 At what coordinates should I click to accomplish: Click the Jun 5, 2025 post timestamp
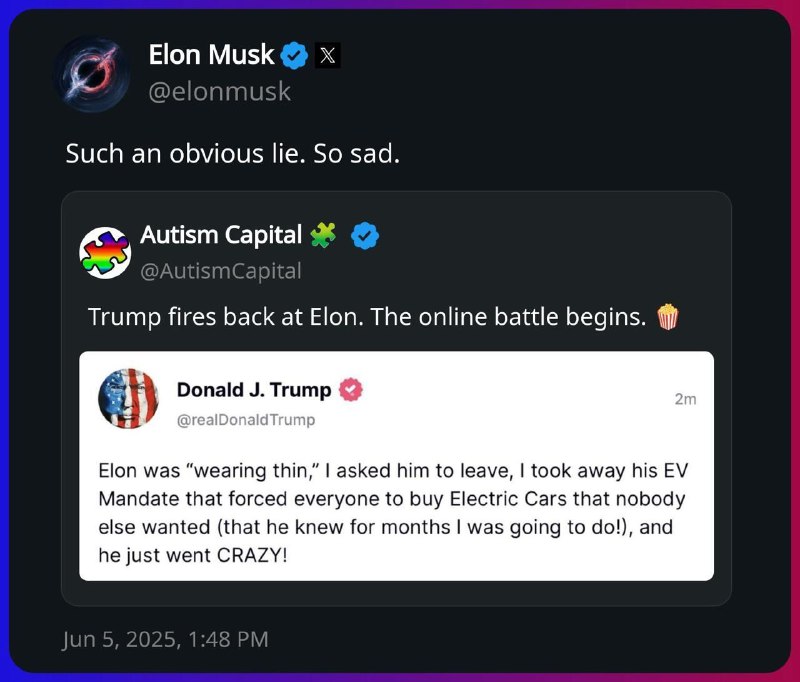(165, 639)
